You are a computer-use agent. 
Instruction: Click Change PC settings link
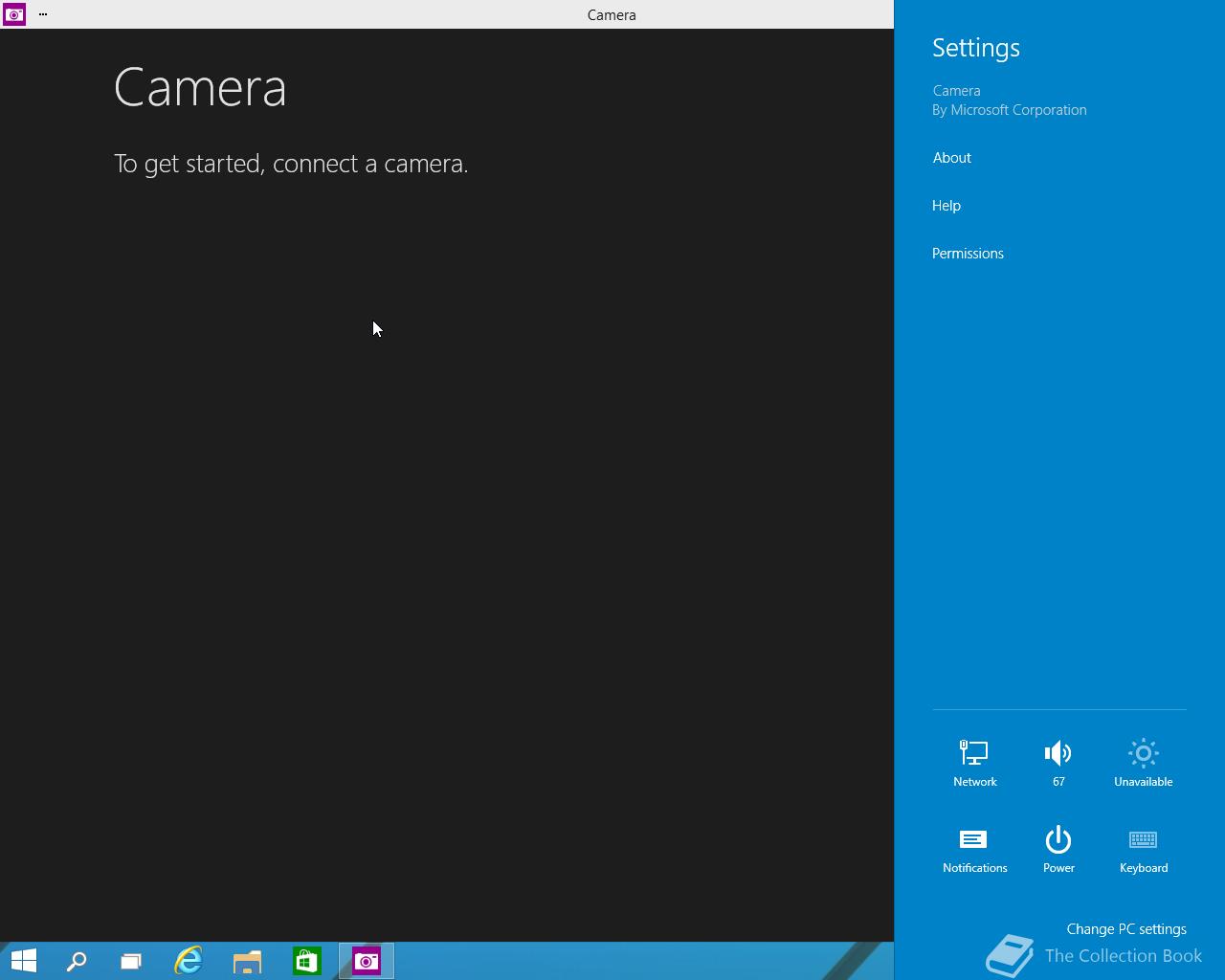1126,929
